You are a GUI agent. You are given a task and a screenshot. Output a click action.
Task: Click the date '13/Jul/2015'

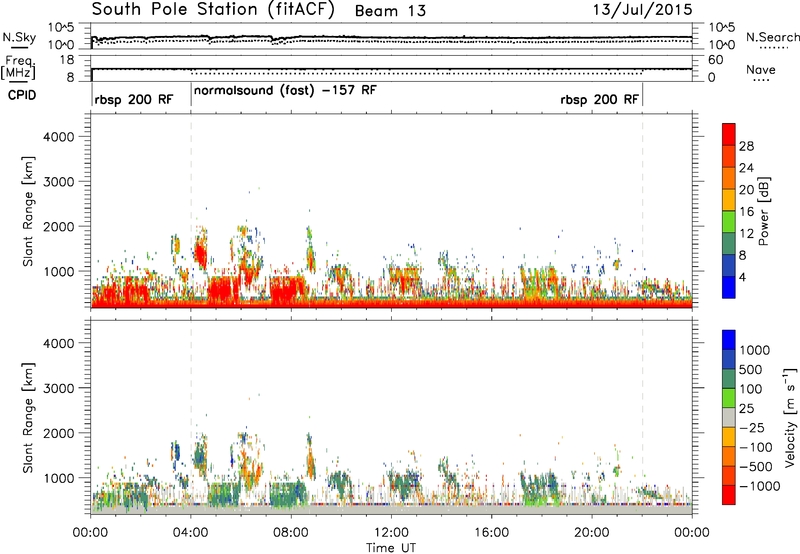(642, 9)
